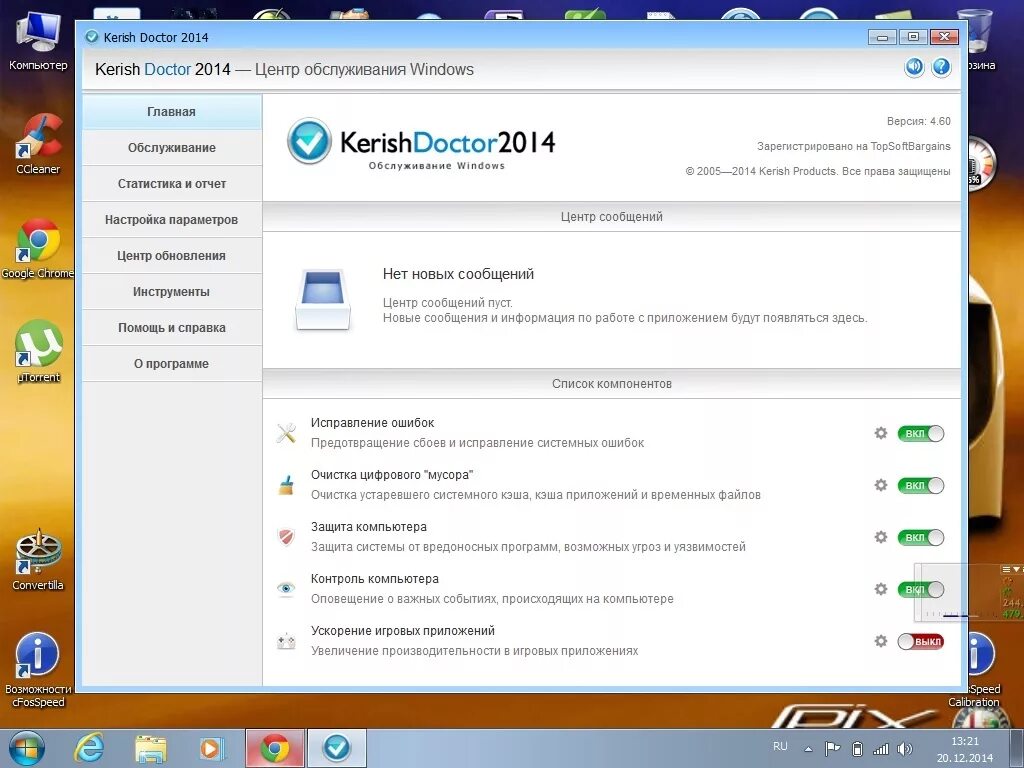1024x768 pixels.
Task: Open the Компьютер desktop icon
Action: point(38,40)
